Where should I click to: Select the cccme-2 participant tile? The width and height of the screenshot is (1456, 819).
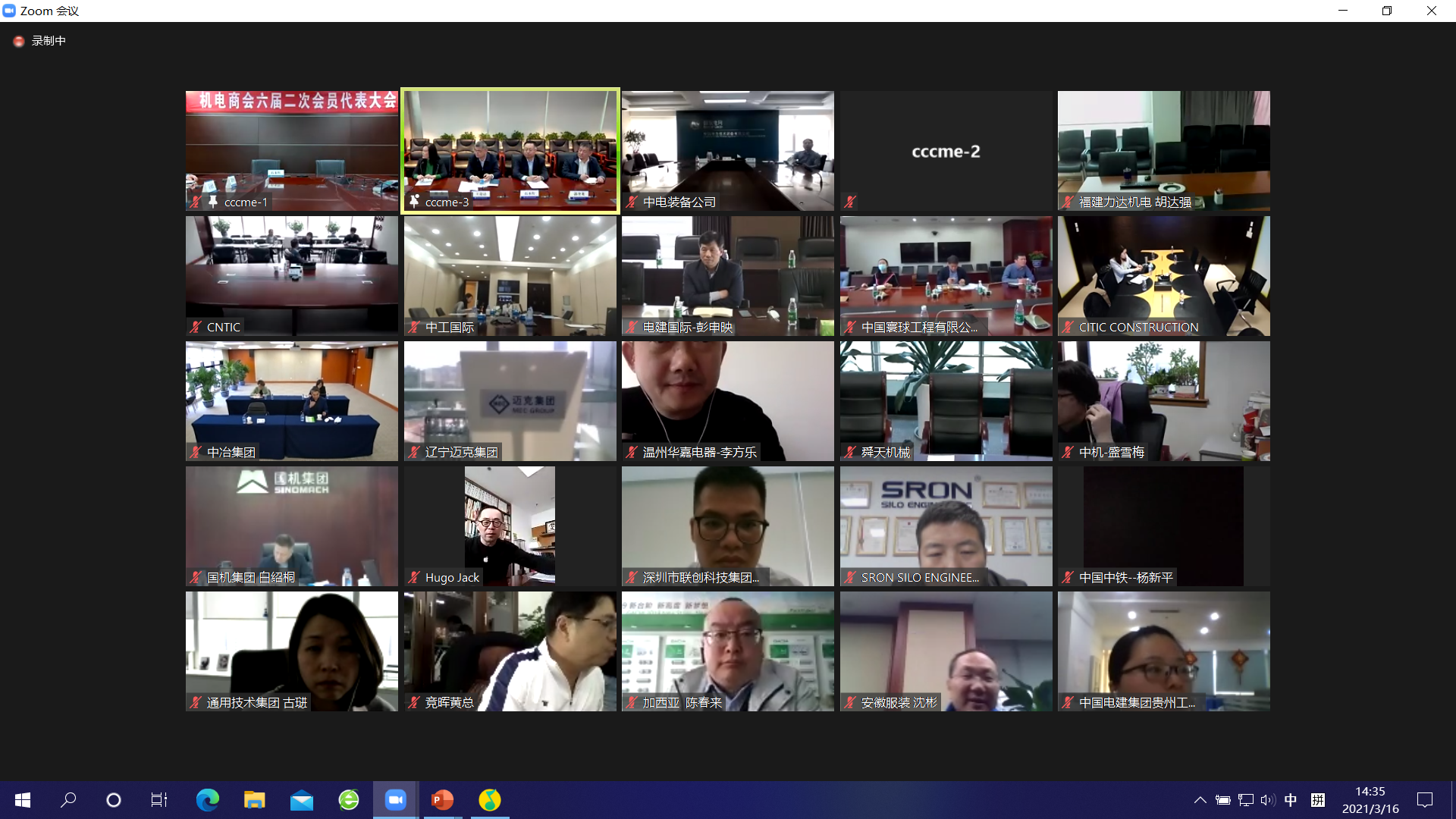point(946,151)
